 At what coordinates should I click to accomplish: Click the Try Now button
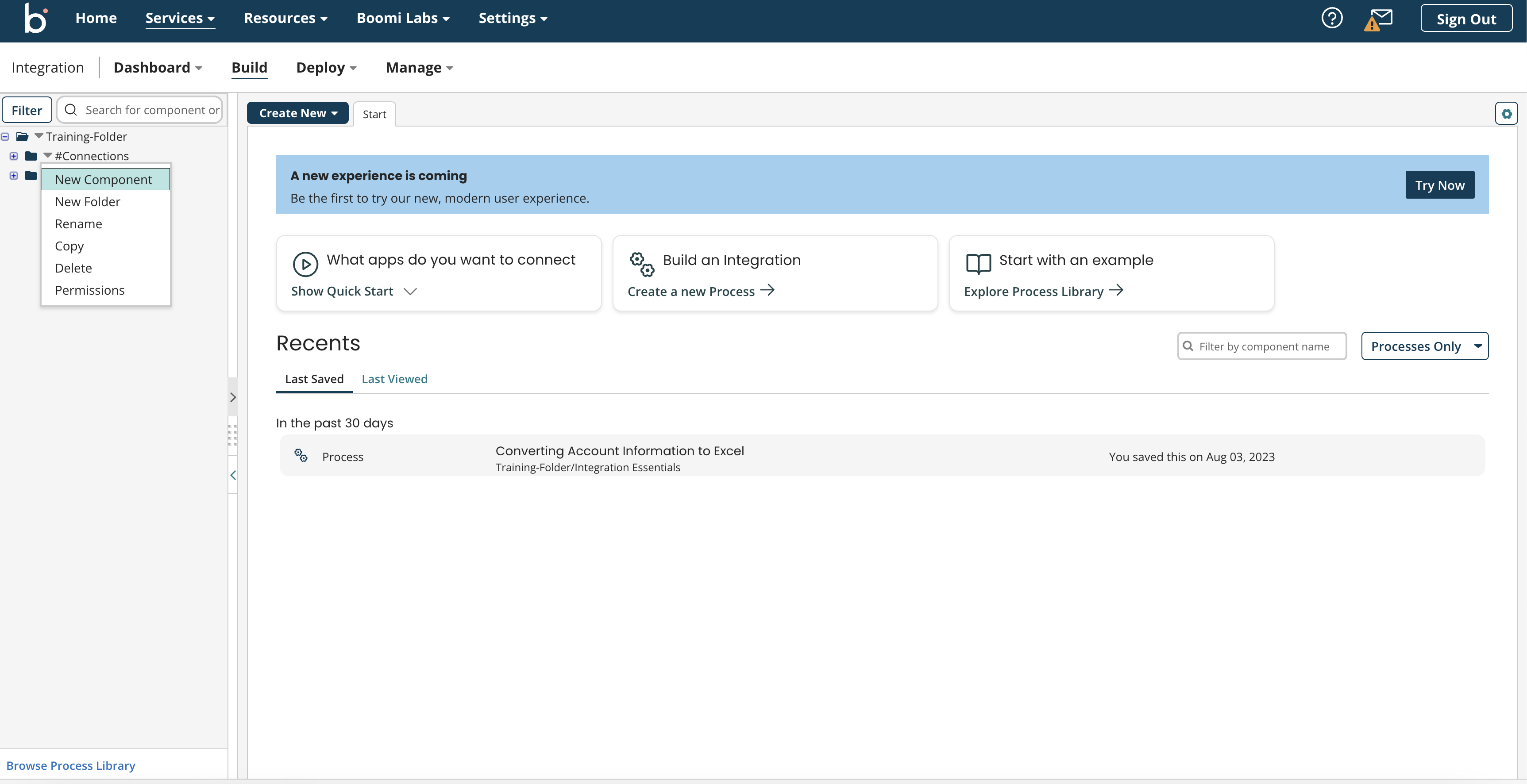pyautogui.click(x=1440, y=184)
